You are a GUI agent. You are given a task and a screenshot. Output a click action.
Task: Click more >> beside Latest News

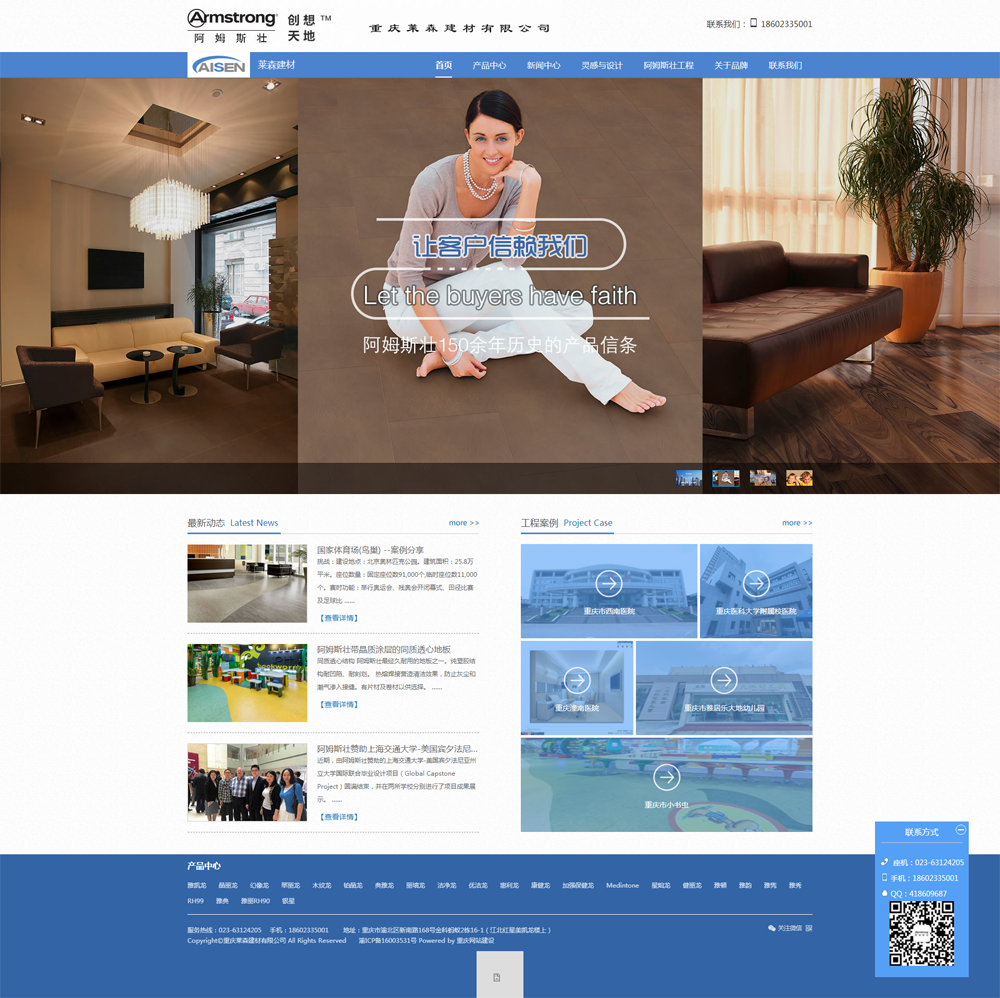click(464, 523)
